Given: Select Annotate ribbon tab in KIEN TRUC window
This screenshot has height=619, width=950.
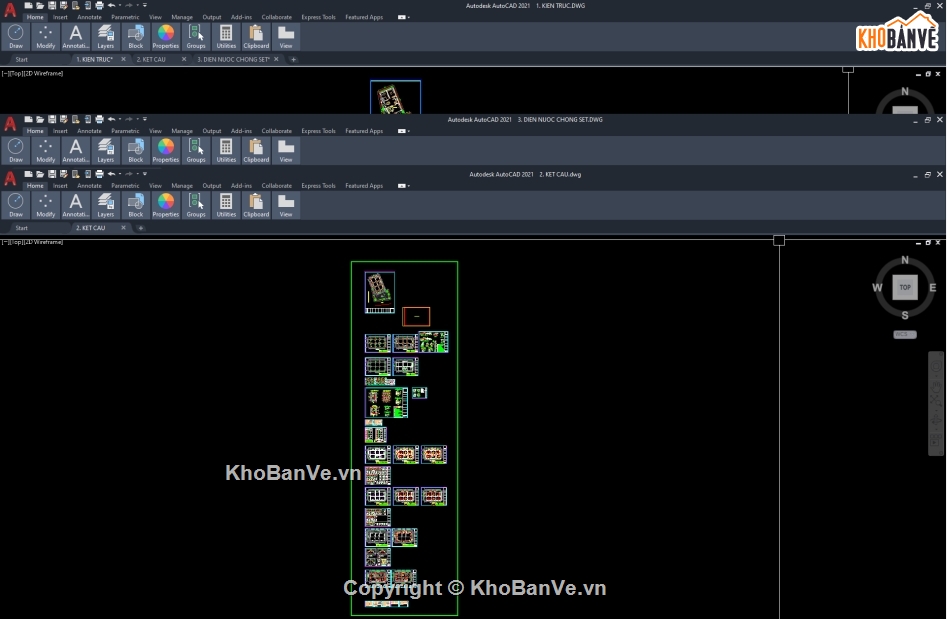Looking at the screenshot, I should point(89,17).
